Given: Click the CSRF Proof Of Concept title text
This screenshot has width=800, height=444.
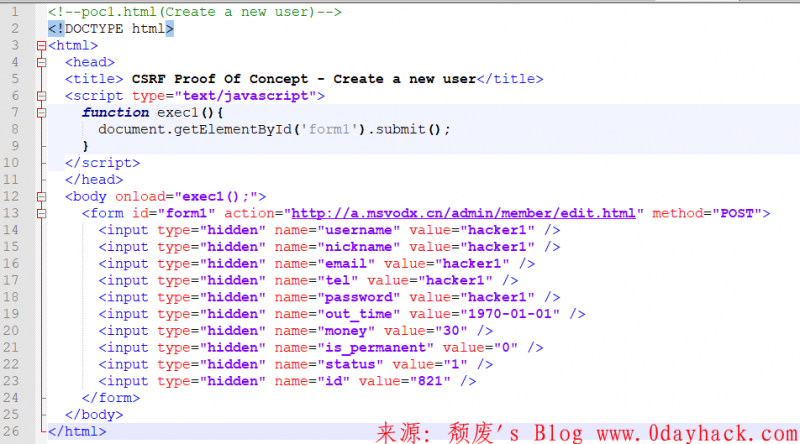Looking at the screenshot, I should pyautogui.click(x=304, y=79).
